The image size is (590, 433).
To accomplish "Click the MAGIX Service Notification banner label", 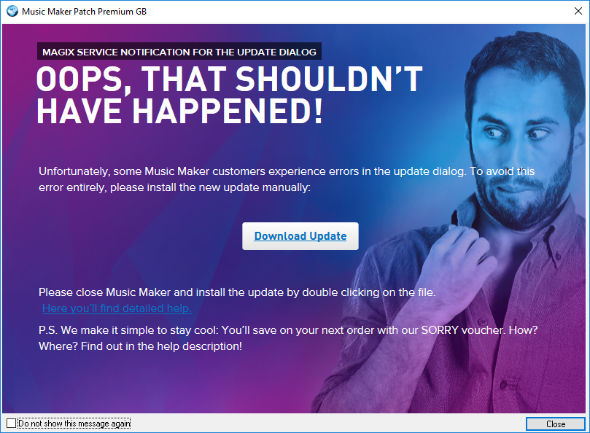I will click(179, 52).
